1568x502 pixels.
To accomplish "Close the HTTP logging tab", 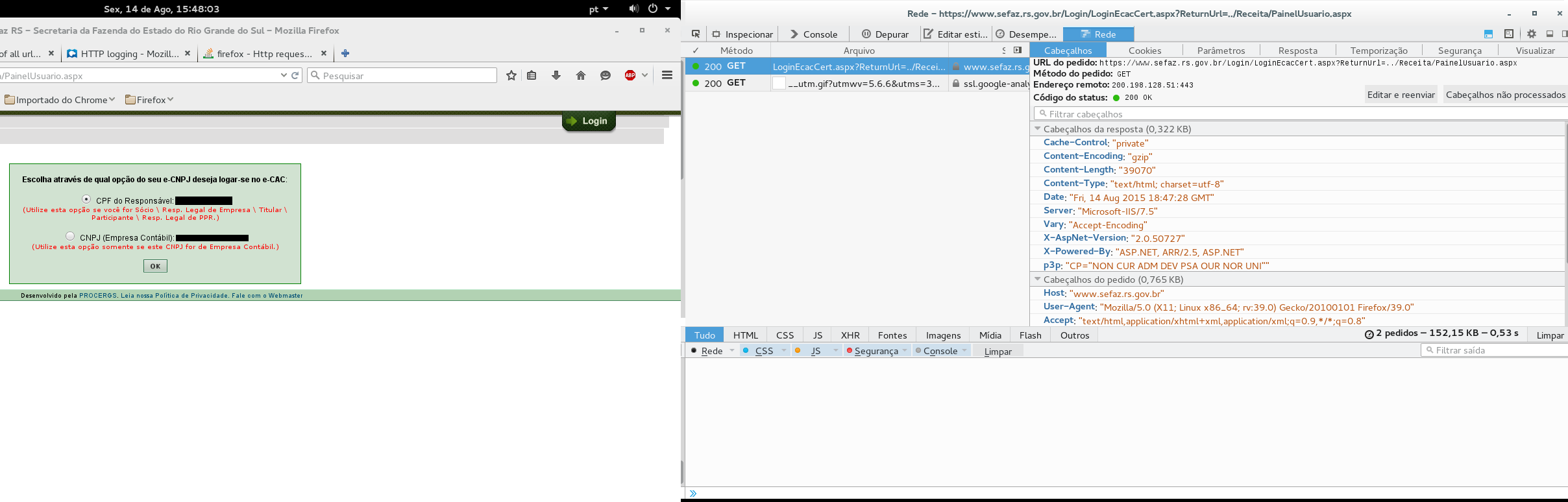I will pos(188,53).
